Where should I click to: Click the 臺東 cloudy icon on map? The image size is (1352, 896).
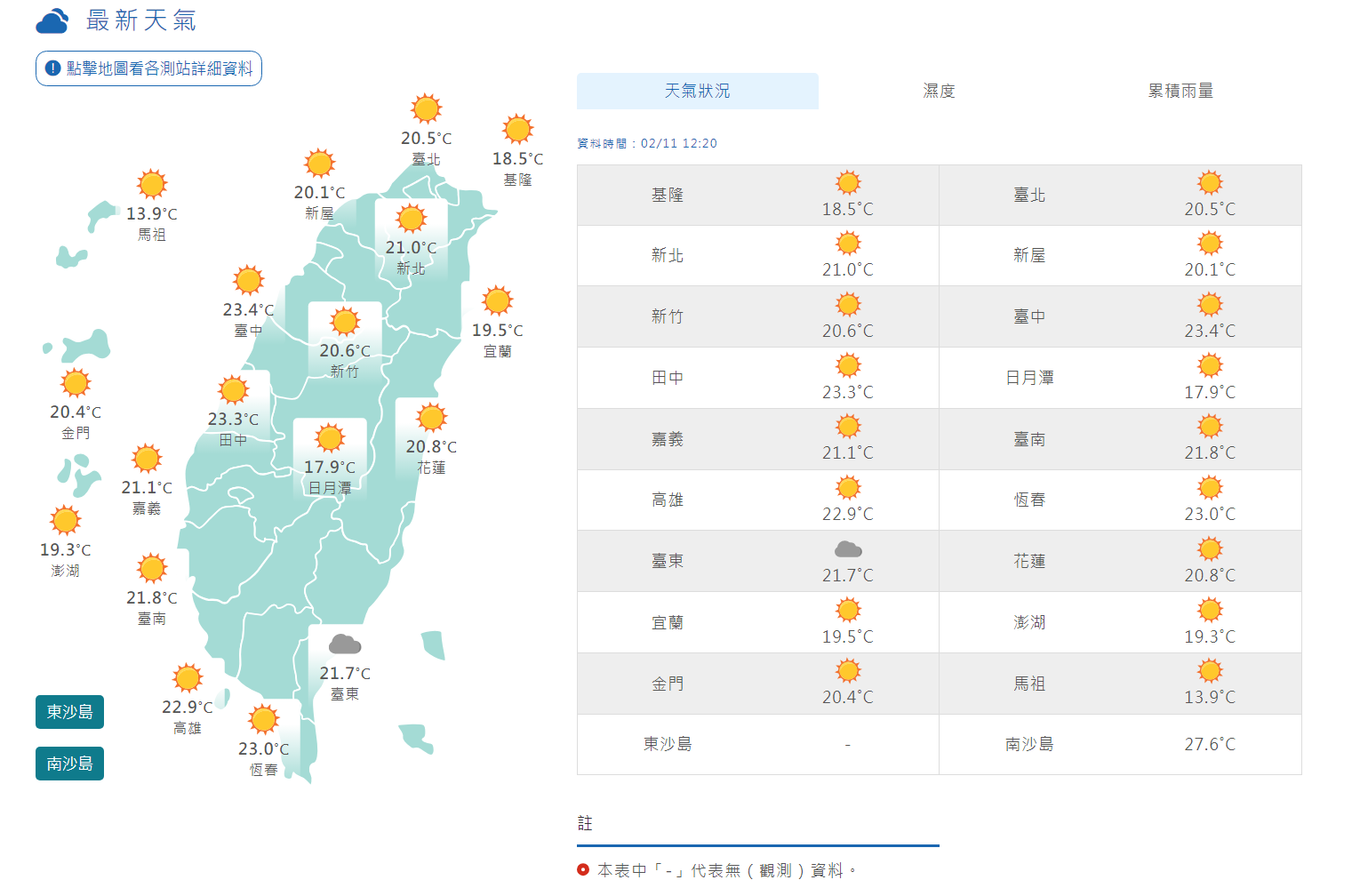345,644
